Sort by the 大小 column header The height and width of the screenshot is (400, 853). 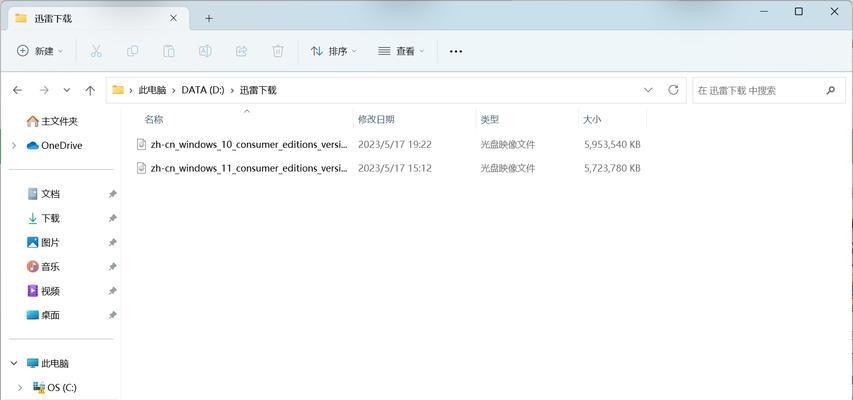click(x=592, y=120)
